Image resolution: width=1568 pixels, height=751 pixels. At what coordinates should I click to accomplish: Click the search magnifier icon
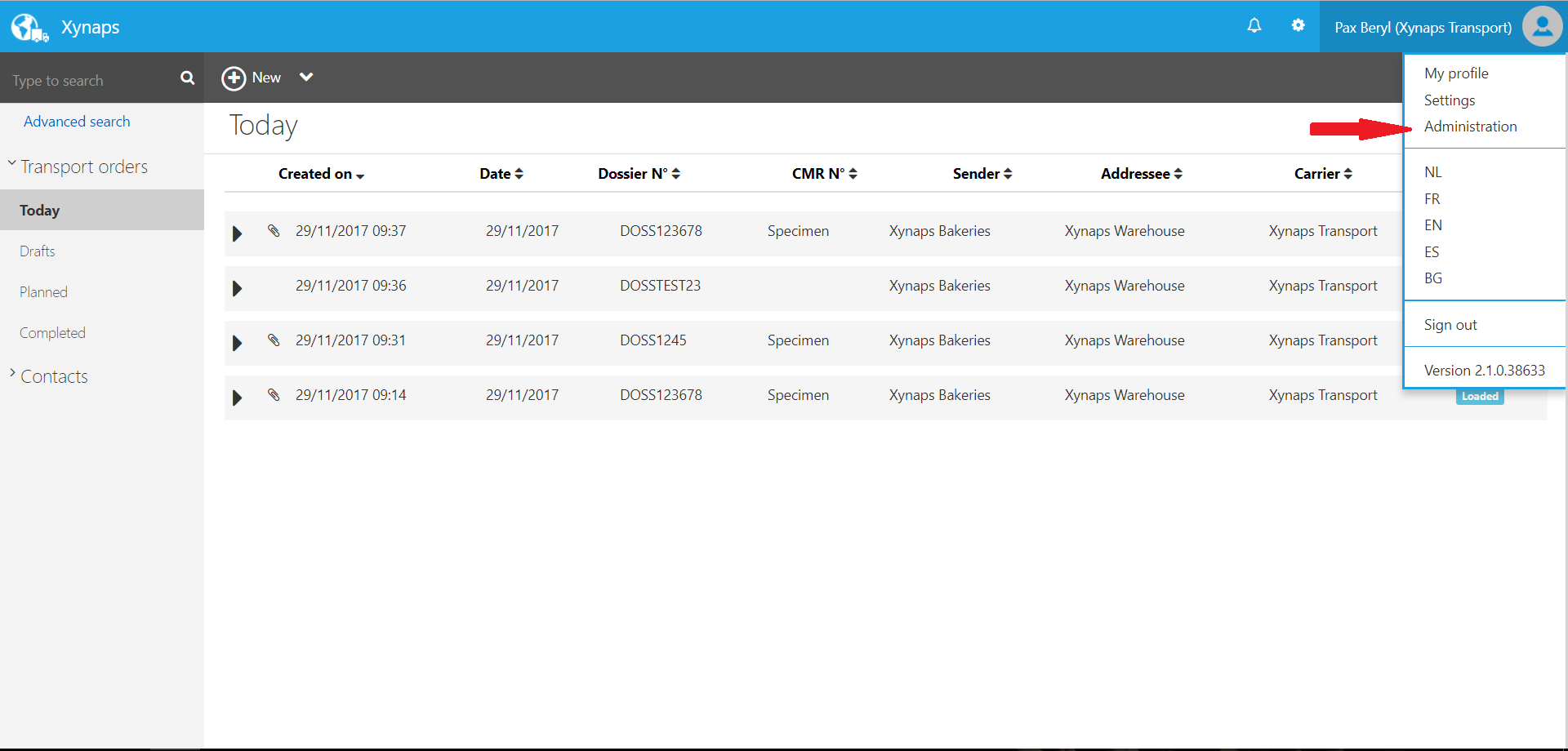(x=188, y=78)
